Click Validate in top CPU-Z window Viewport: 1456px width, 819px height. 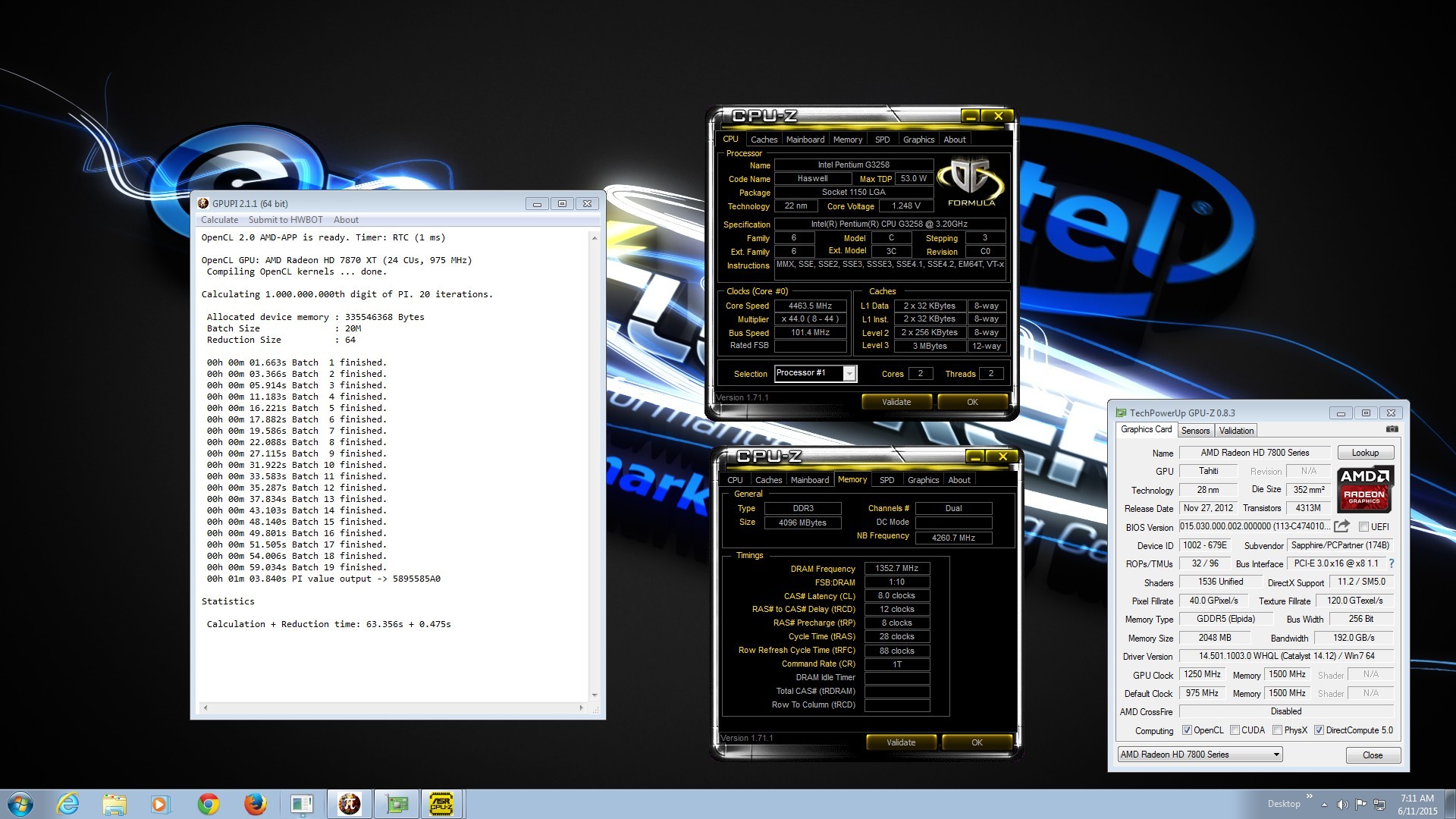tap(896, 402)
